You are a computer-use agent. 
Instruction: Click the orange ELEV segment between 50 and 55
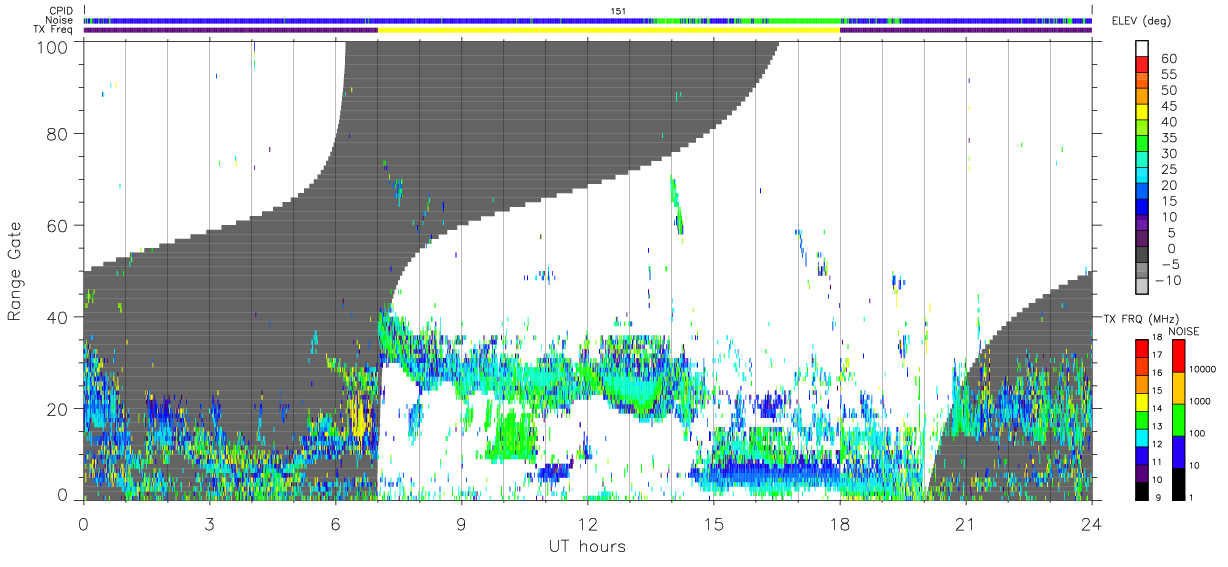click(1142, 82)
